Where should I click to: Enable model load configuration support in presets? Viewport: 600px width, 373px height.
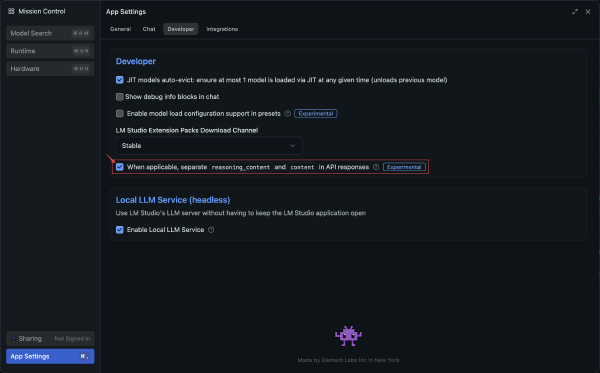coord(120,114)
